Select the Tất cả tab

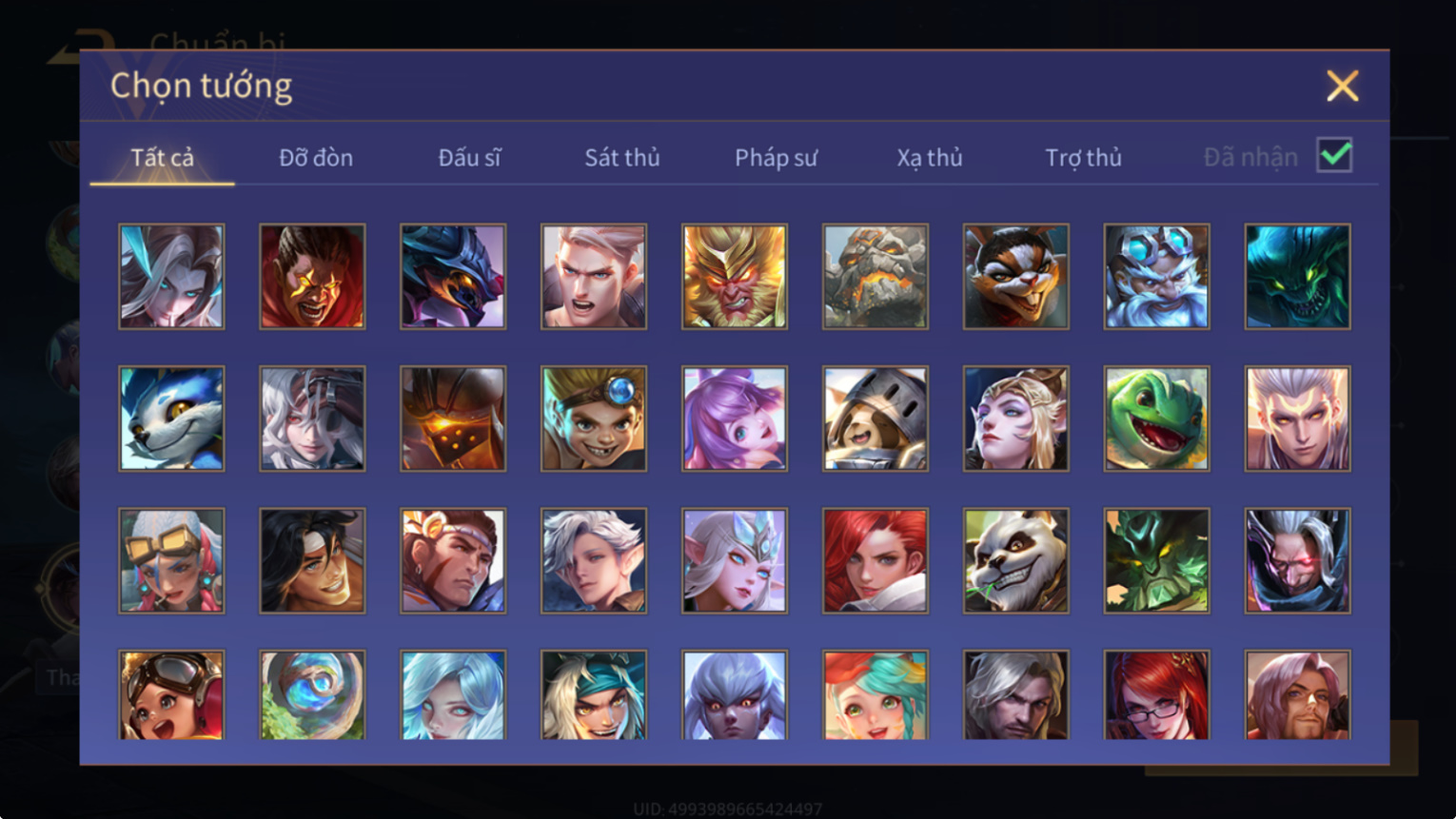coord(162,158)
